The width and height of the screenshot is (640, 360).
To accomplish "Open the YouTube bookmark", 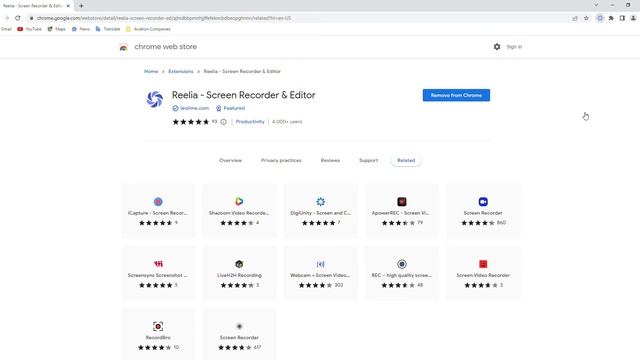I will coord(29,29).
